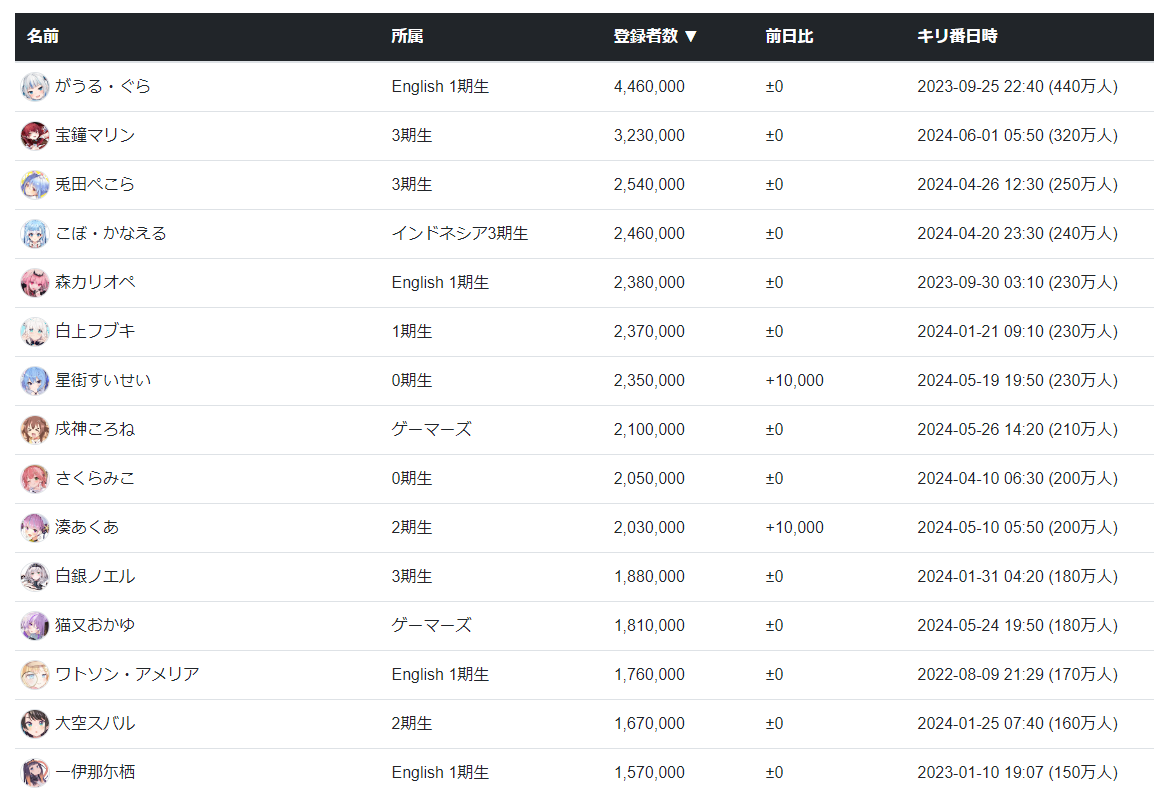This screenshot has width=1154, height=794.
Task: Select ゲーマーズ in 猫又おかゆ row
Action: 431,625
